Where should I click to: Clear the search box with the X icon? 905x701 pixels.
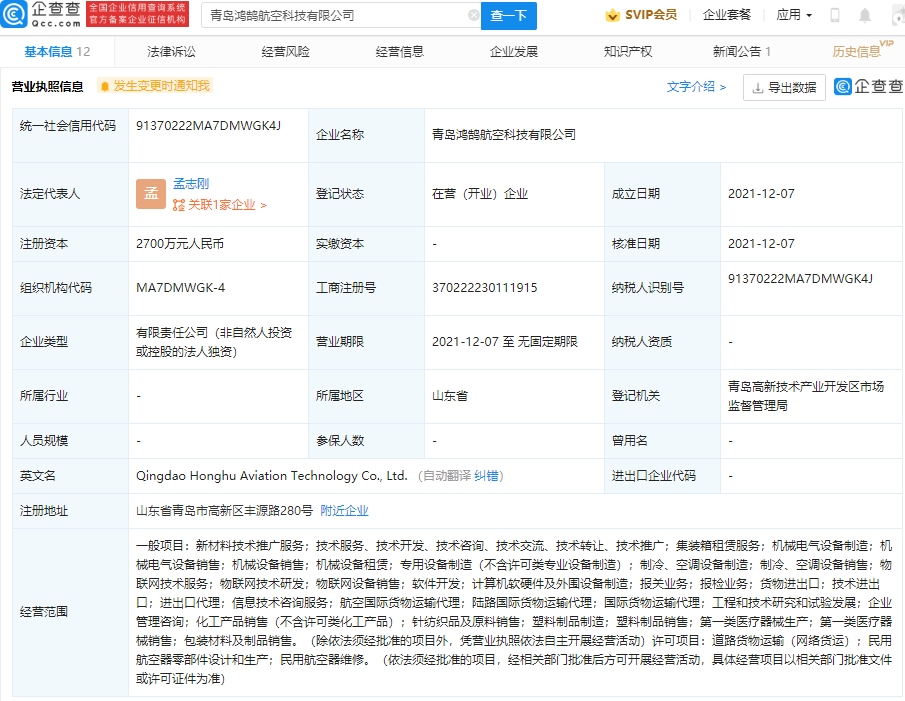coord(474,16)
